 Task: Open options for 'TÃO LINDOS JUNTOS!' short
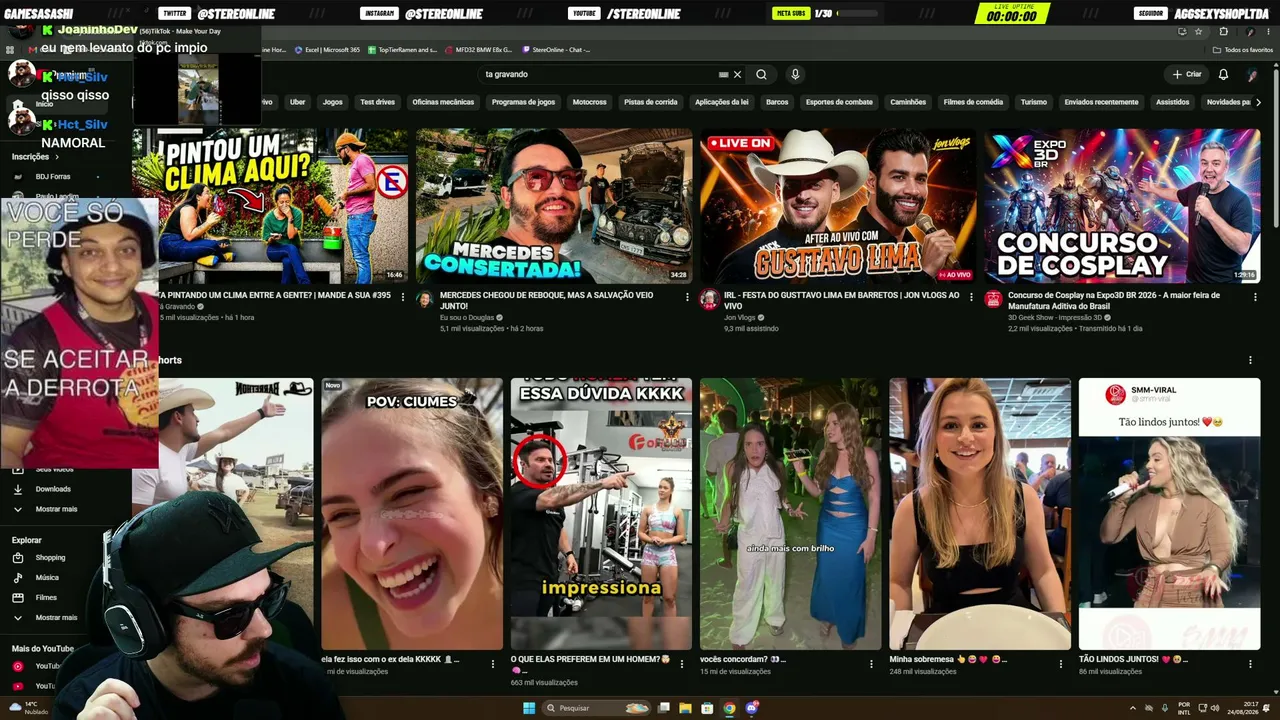[x=1250, y=663]
